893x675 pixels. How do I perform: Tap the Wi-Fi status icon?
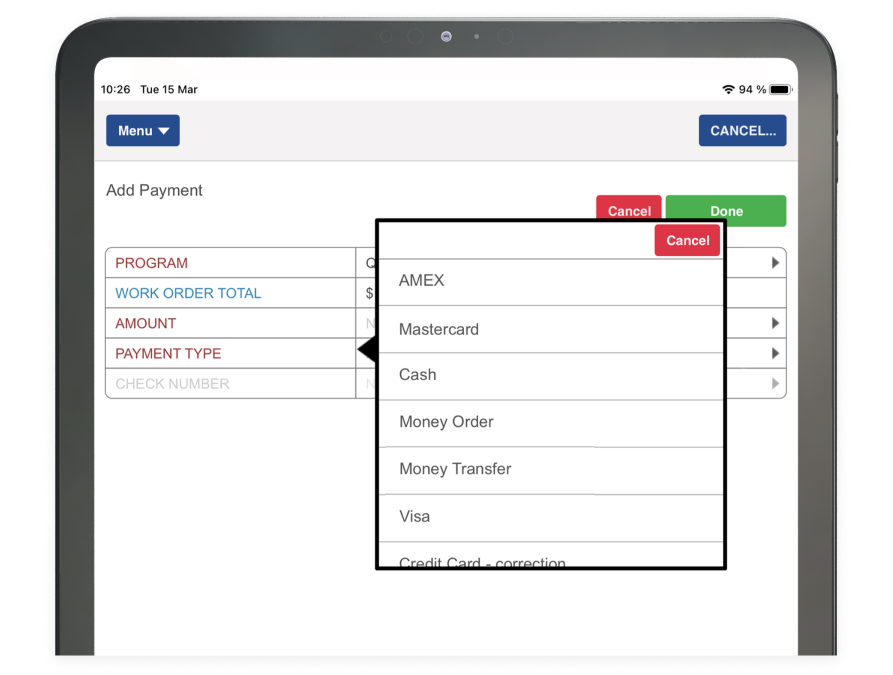tap(728, 89)
